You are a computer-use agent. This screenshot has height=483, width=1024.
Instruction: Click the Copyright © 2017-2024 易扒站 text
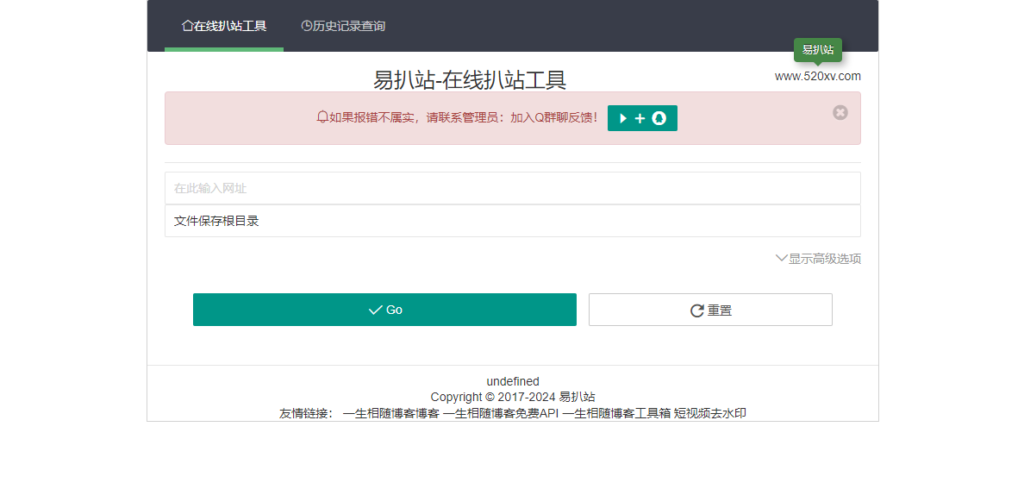pos(513,397)
